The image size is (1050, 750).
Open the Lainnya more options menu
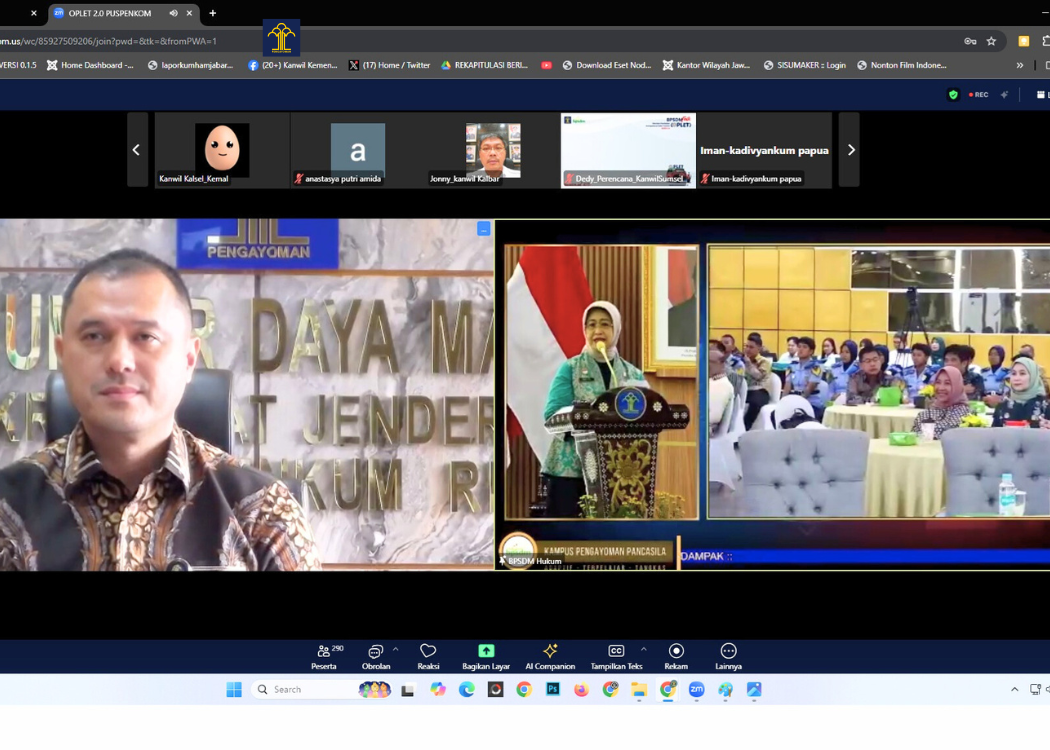point(728,656)
